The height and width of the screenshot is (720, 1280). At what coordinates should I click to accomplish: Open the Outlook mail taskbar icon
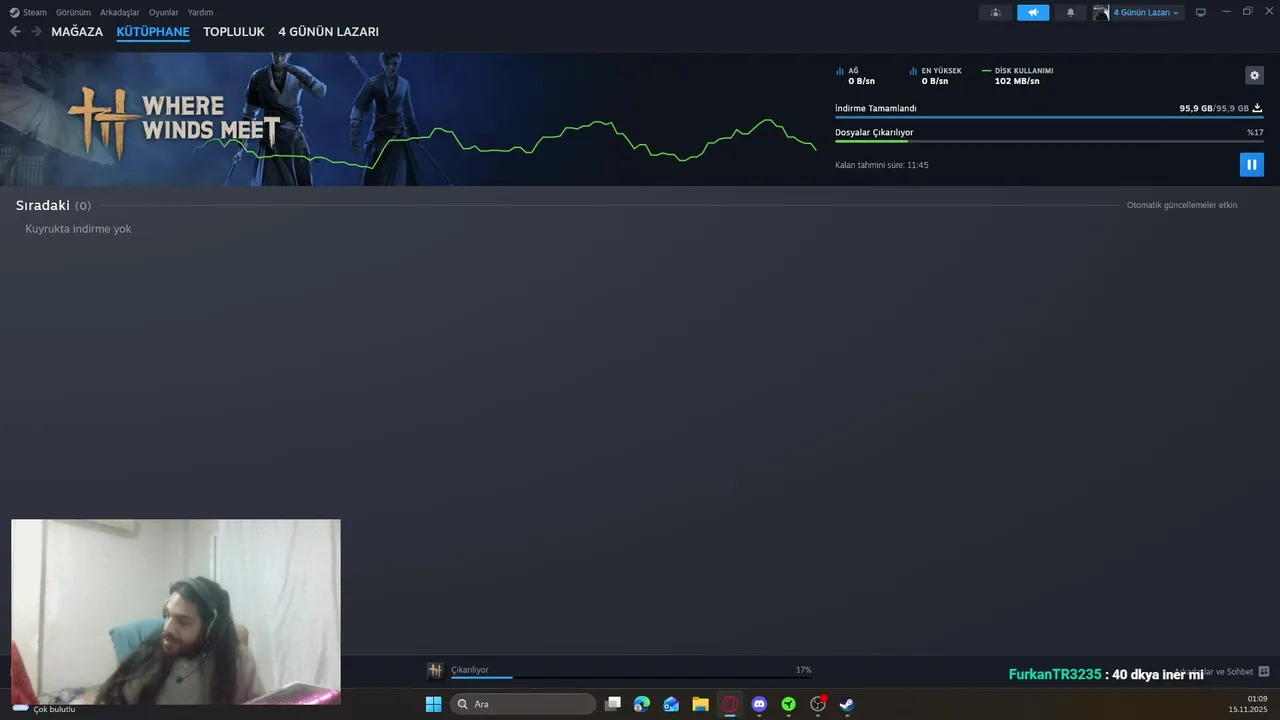pyautogui.click(x=671, y=704)
